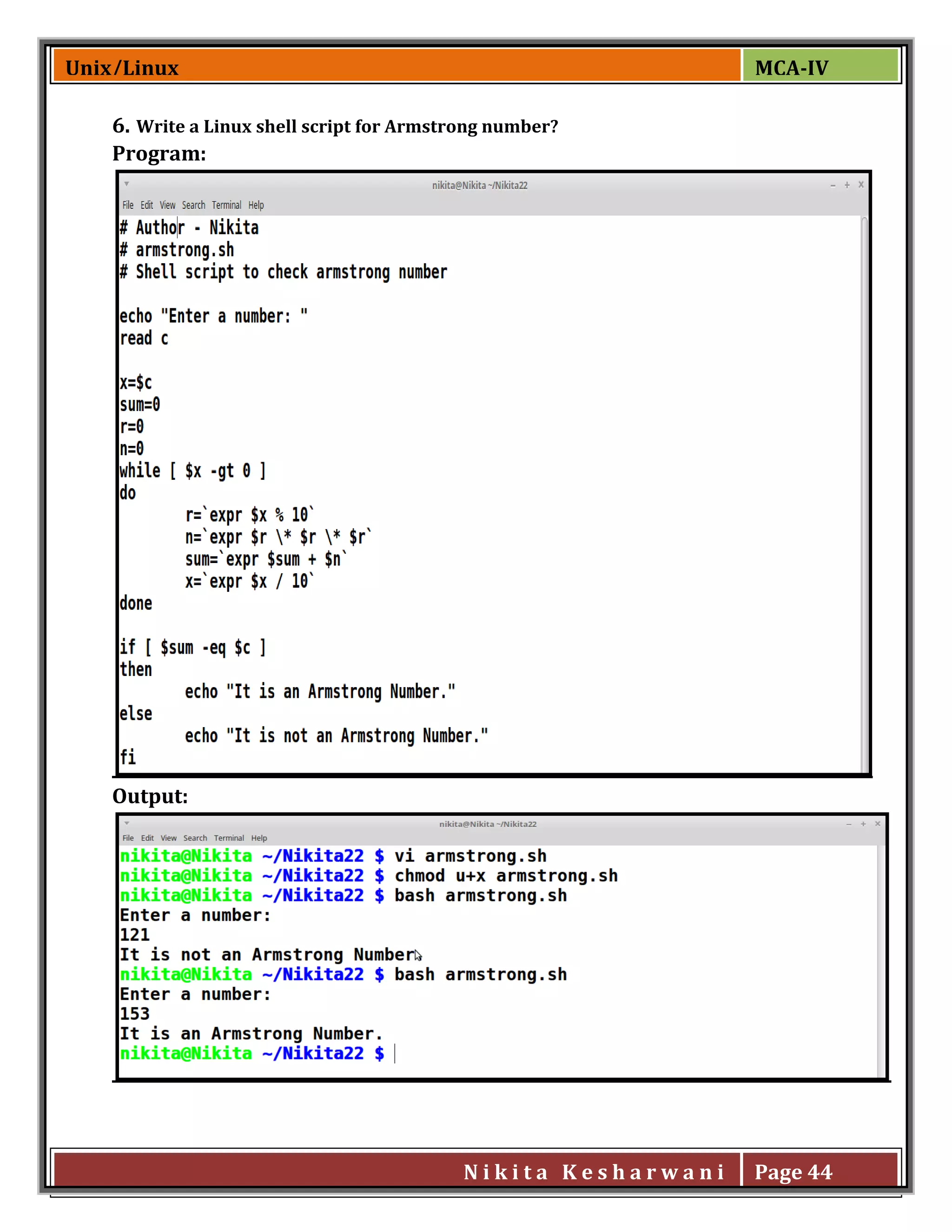Open the Edit menu in the program terminal
952x1232 pixels.
146,205
